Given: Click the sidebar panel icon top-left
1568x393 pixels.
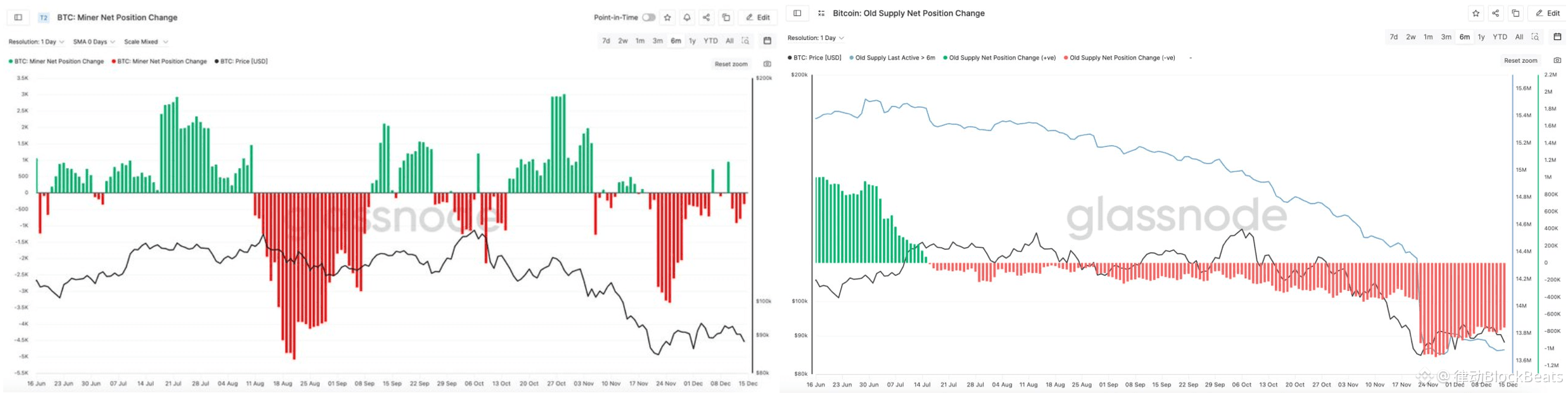Looking at the screenshot, I should 17,17.
